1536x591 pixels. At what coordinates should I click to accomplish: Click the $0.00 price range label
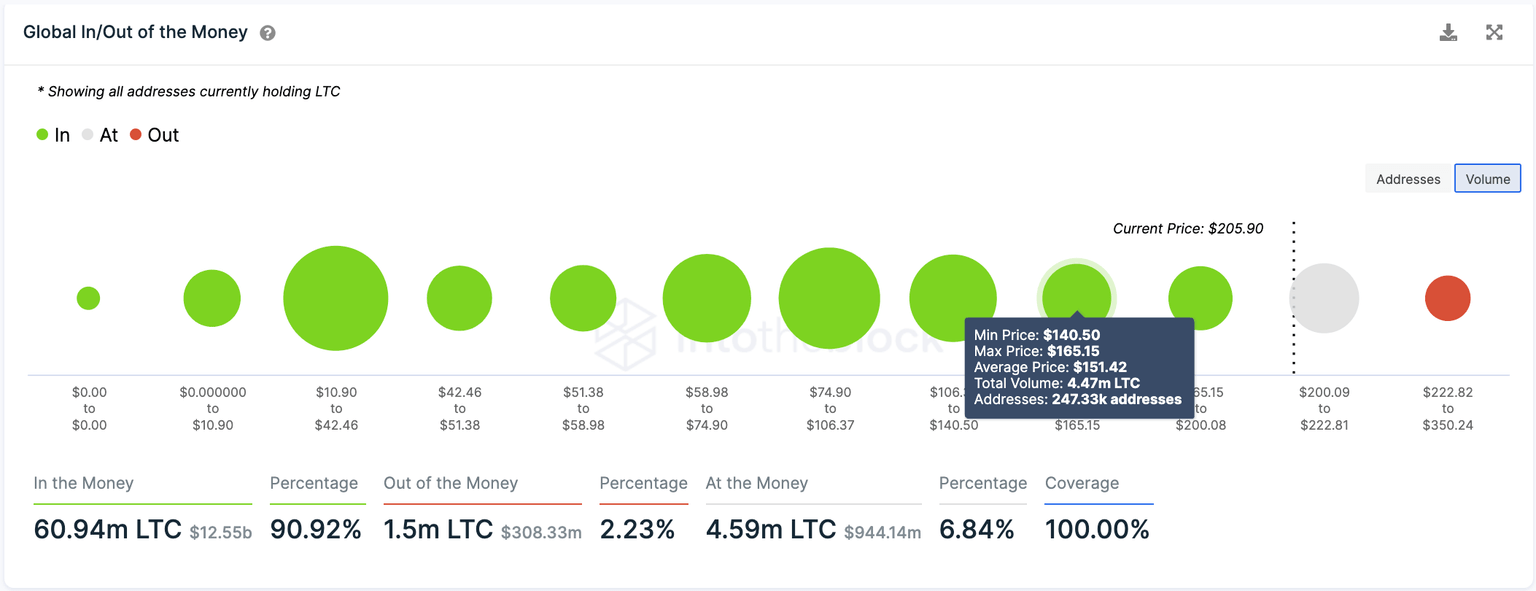click(x=89, y=408)
